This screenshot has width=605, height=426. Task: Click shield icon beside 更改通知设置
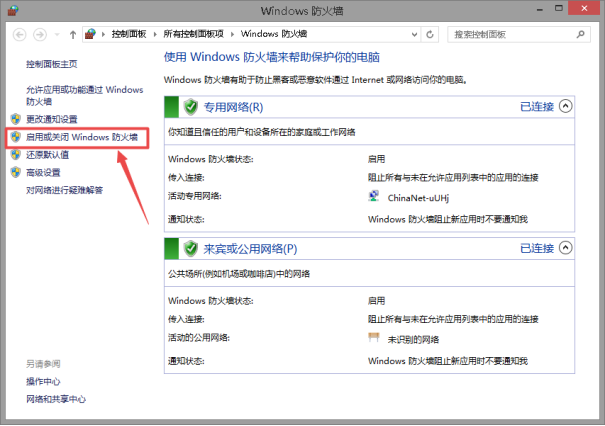(x=15, y=119)
